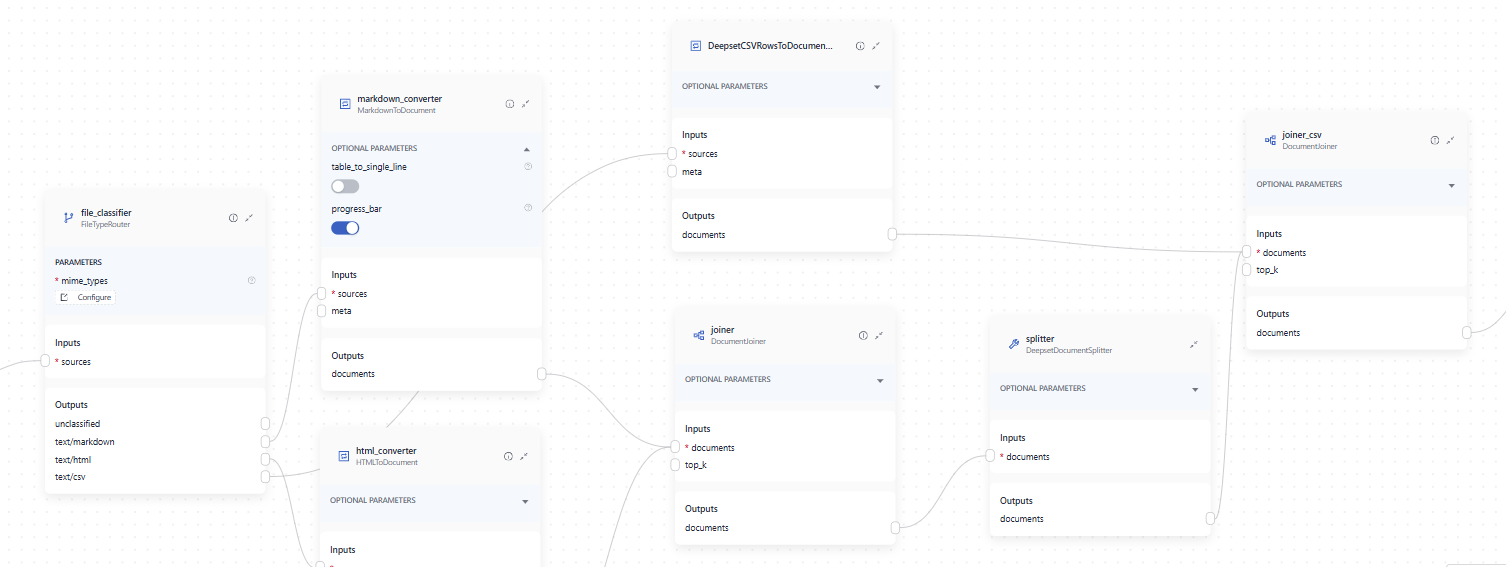Image resolution: width=1506 pixels, height=567 pixels.
Task: Enable the table_to_single_line toggle
Action: [345, 187]
